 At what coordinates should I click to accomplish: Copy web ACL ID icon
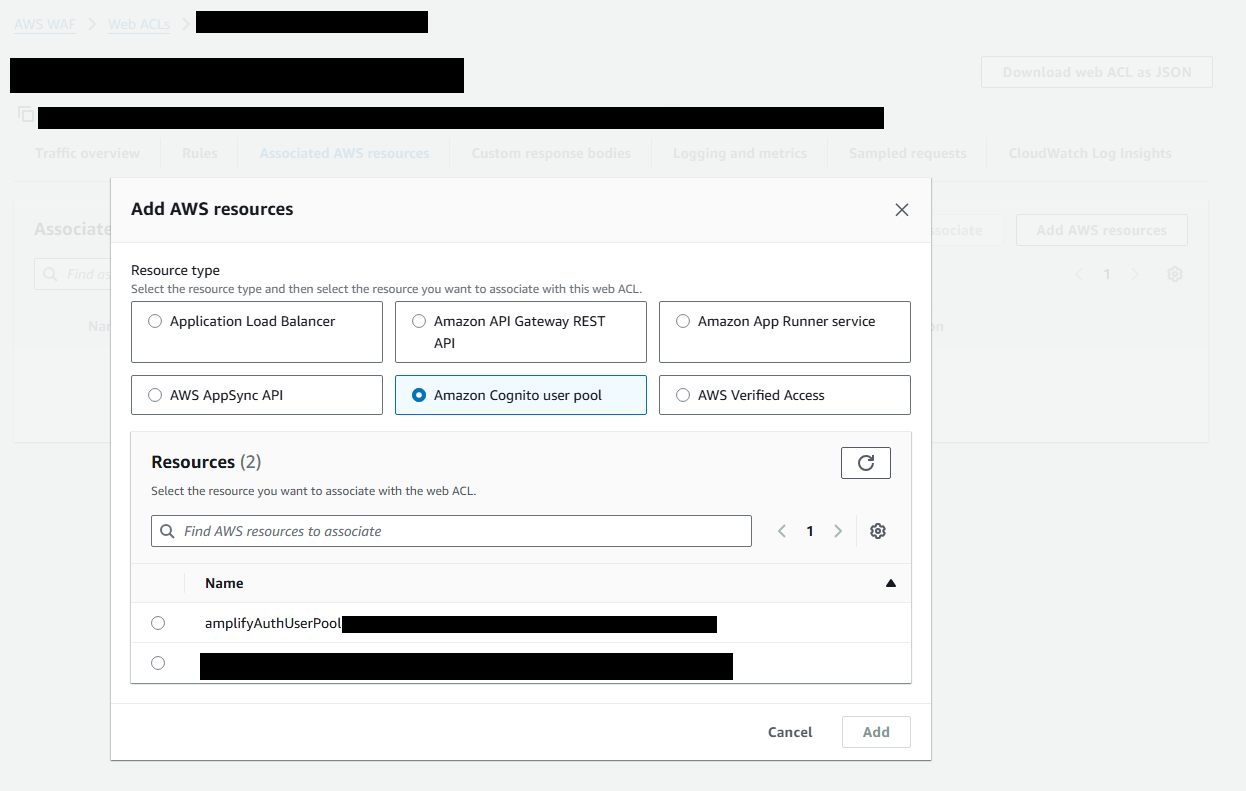(26, 115)
